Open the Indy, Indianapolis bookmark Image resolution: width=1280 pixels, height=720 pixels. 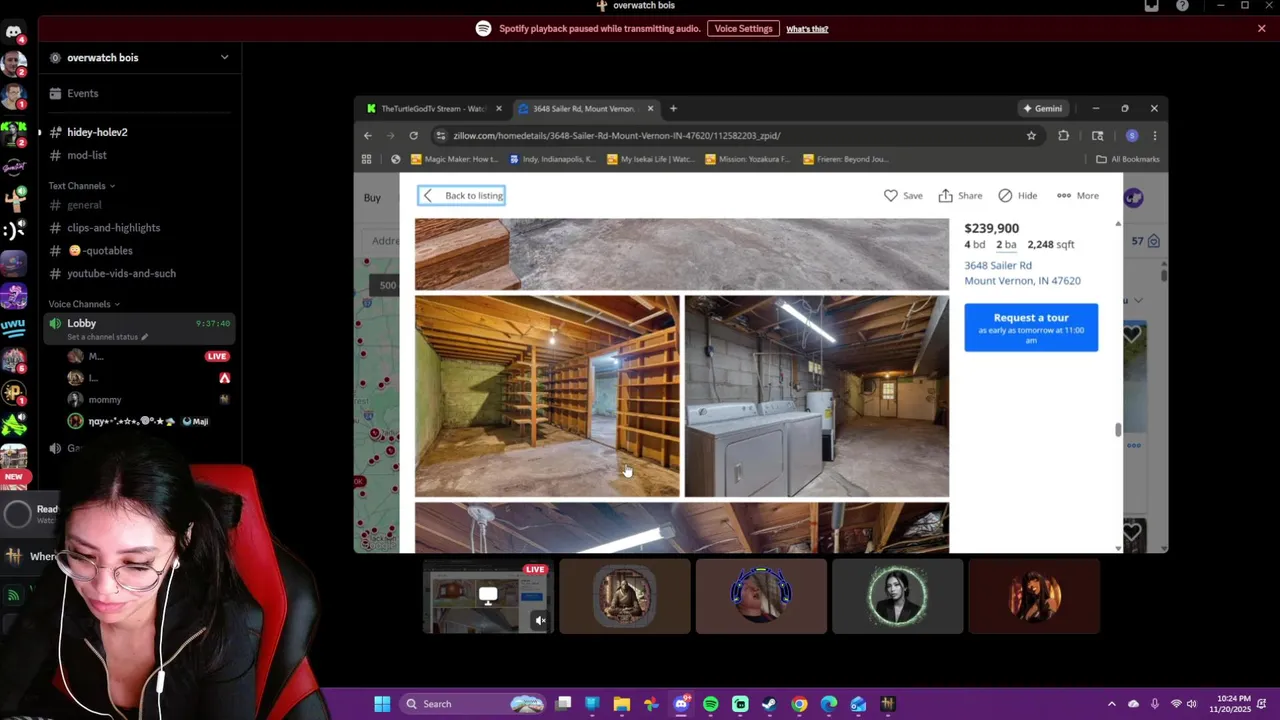(x=553, y=159)
